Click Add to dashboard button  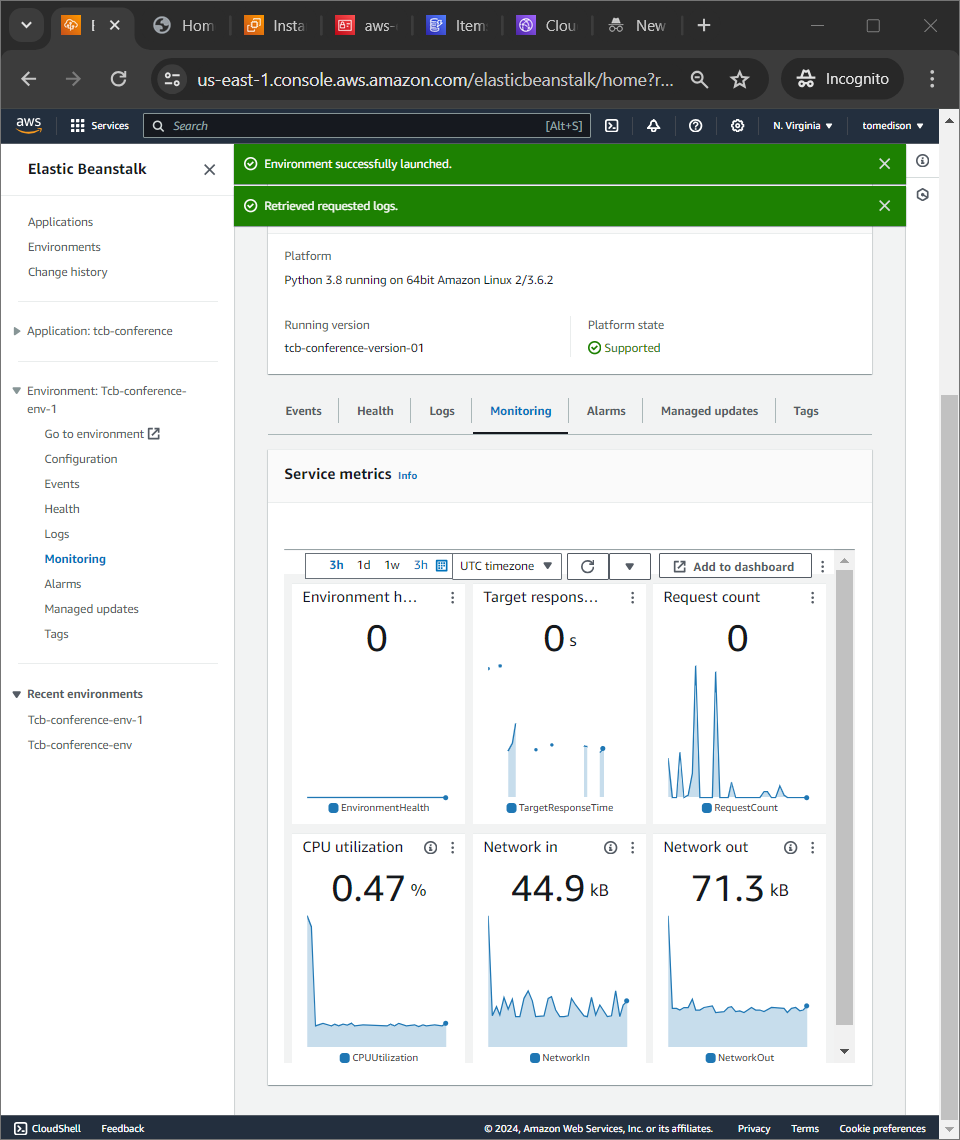[735, 566]
